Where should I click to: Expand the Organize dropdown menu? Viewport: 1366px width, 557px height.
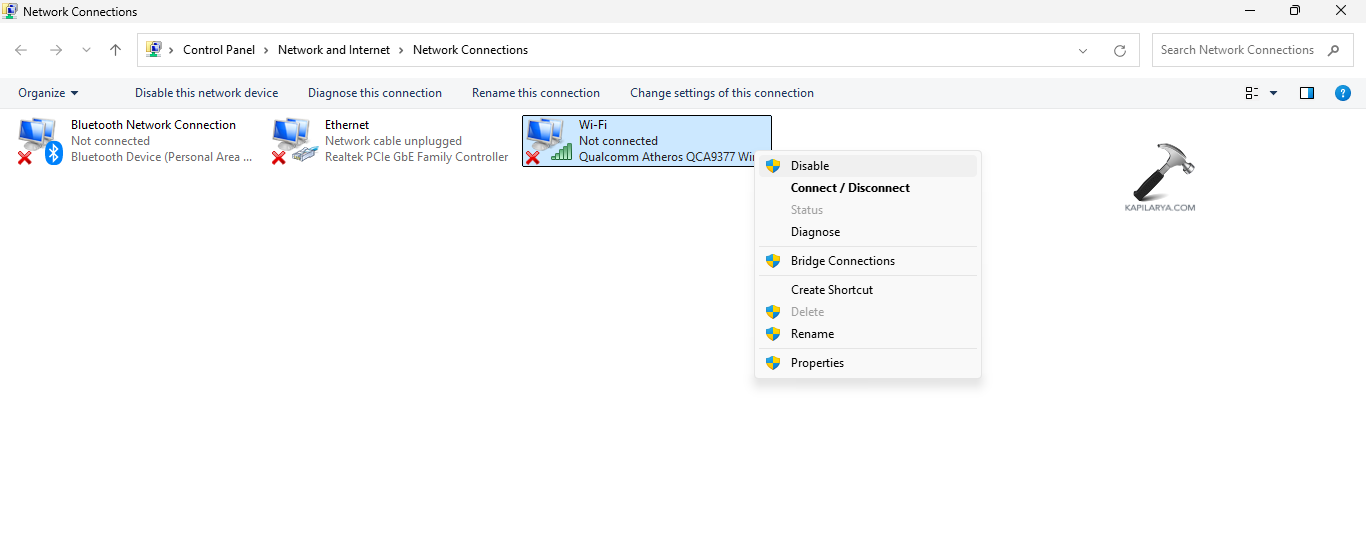[48, 93]
